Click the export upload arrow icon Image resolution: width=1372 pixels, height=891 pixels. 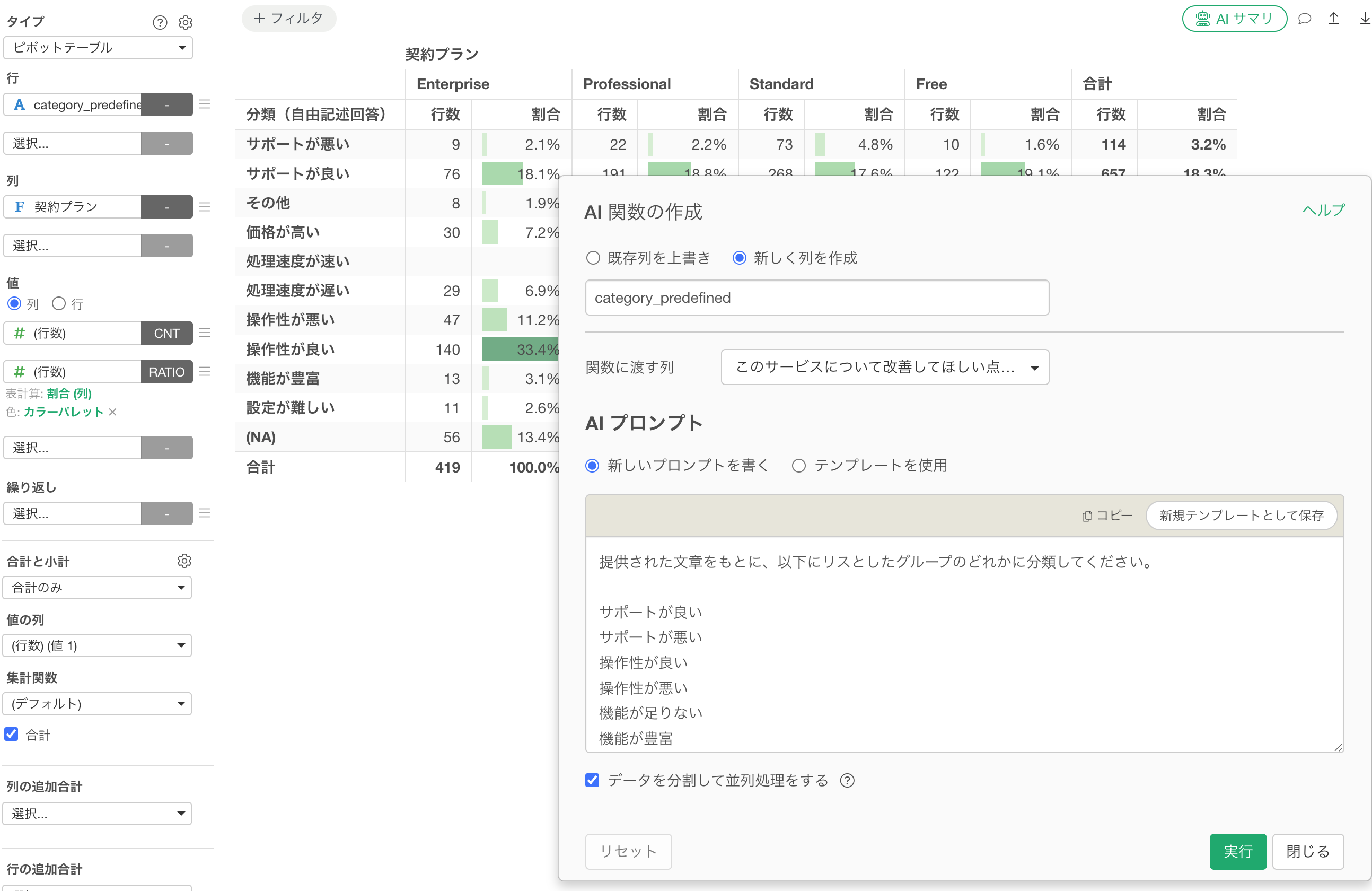click(1333, 19)
